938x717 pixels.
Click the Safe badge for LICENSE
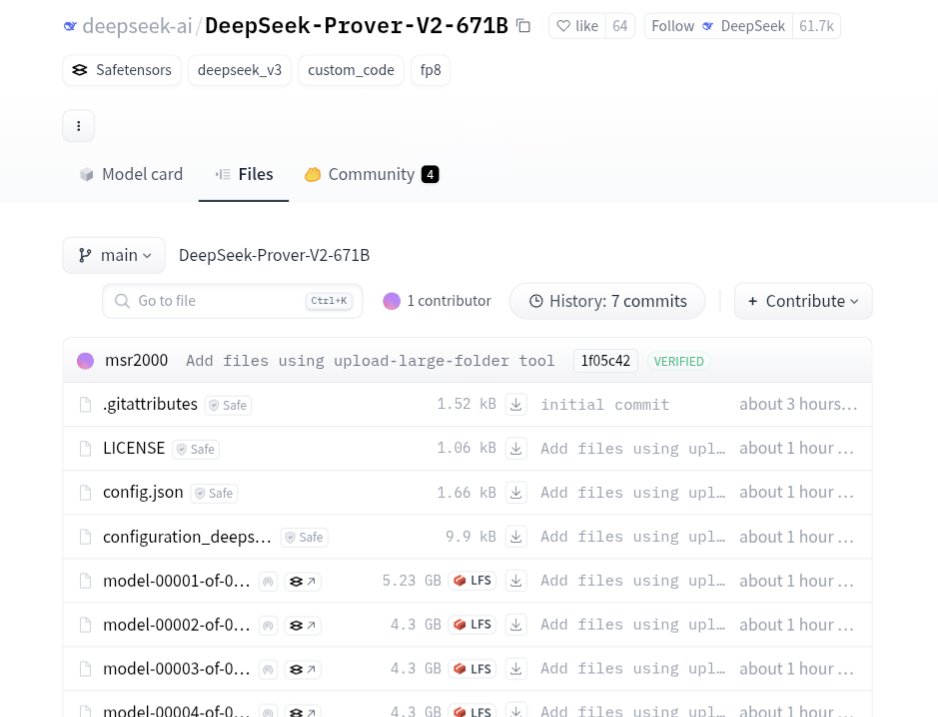[196, 449]
